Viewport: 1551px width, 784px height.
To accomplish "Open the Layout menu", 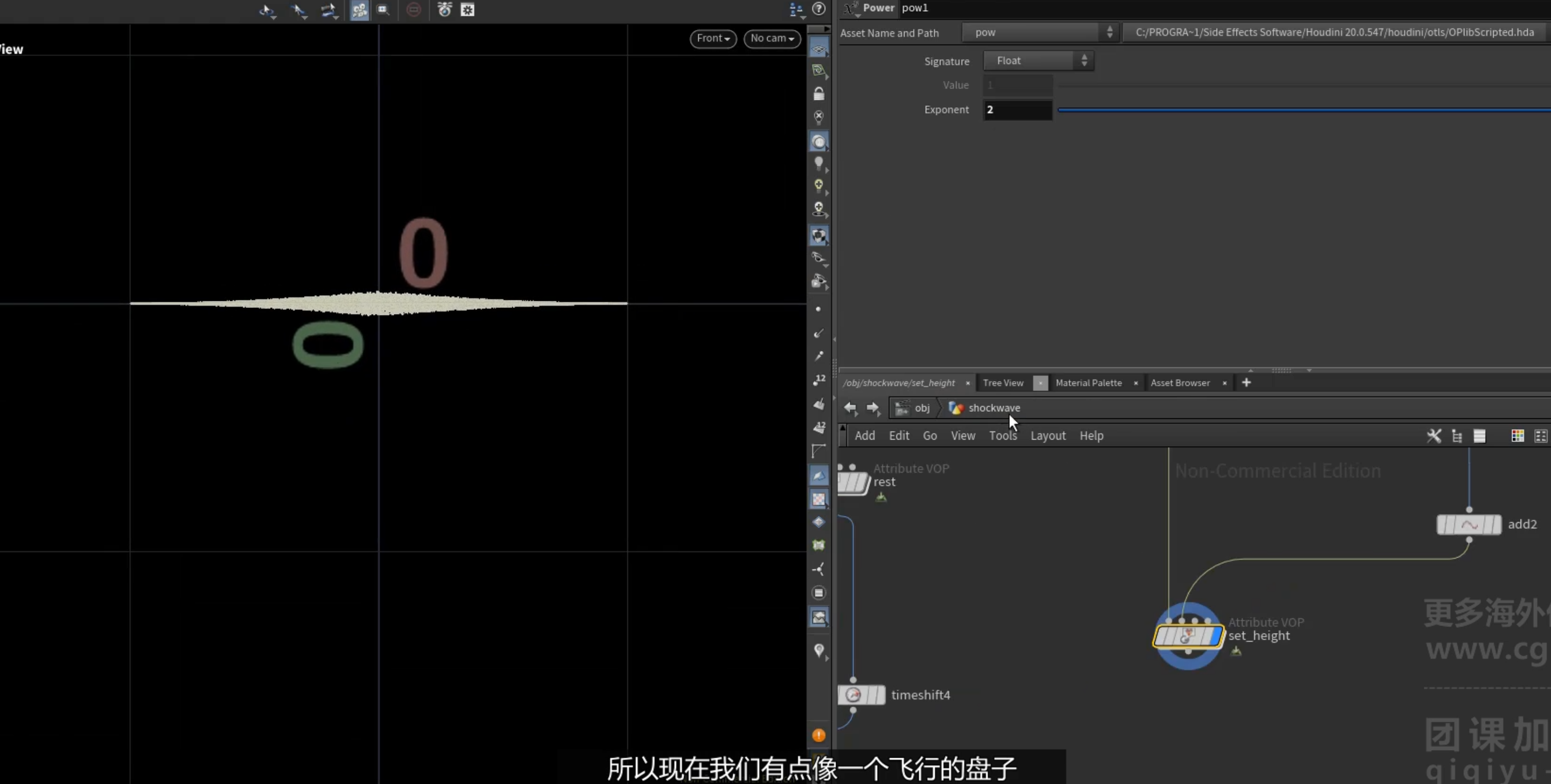I will (x=1048, y=436).
